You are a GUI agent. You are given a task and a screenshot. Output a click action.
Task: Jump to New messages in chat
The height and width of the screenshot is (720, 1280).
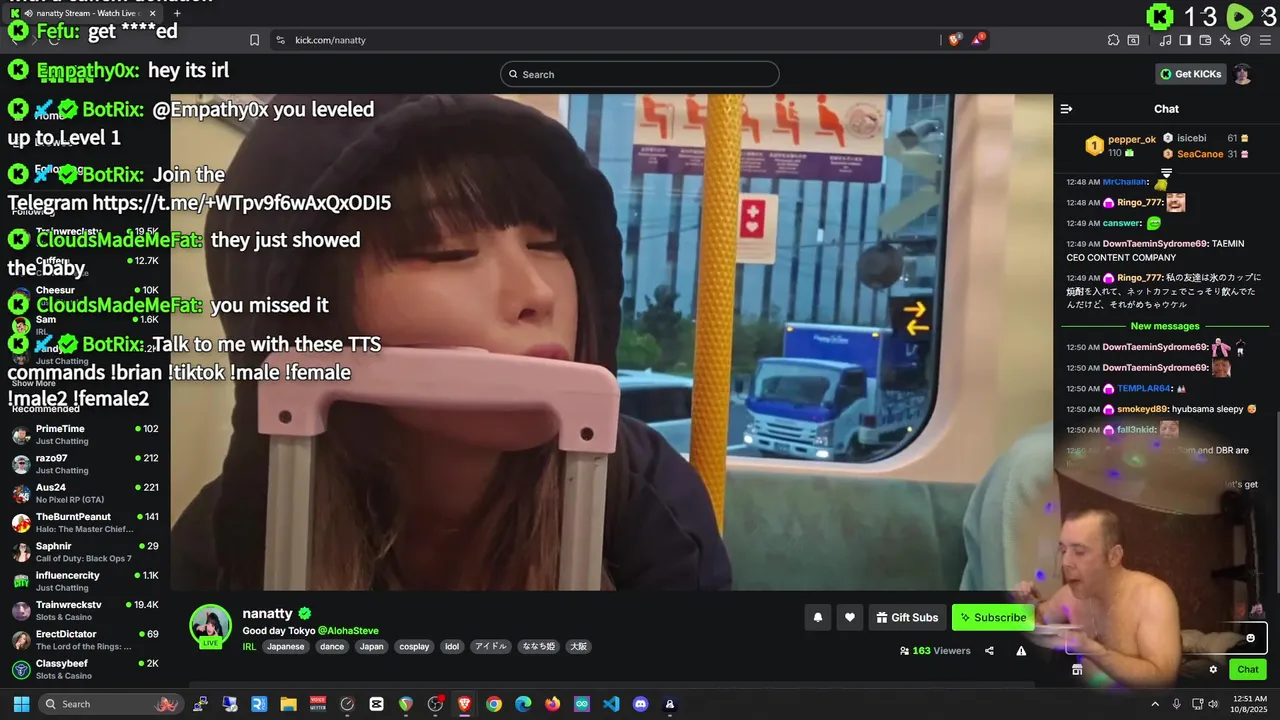[x=1165, y=326]
